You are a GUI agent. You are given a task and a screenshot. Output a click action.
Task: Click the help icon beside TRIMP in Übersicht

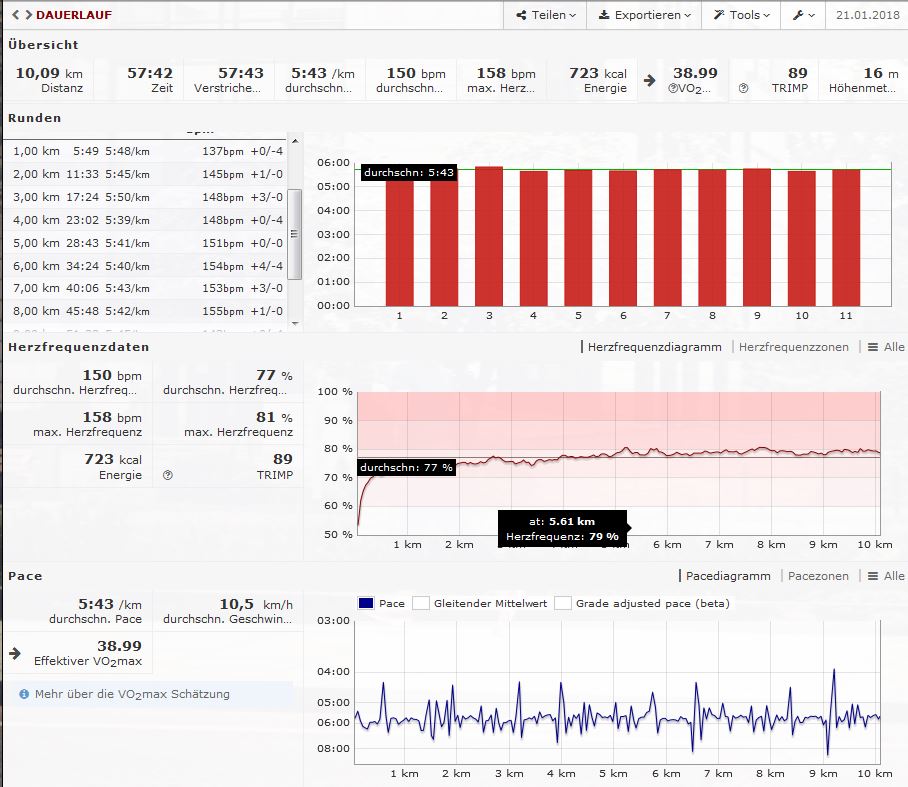[x=743, y=89]
